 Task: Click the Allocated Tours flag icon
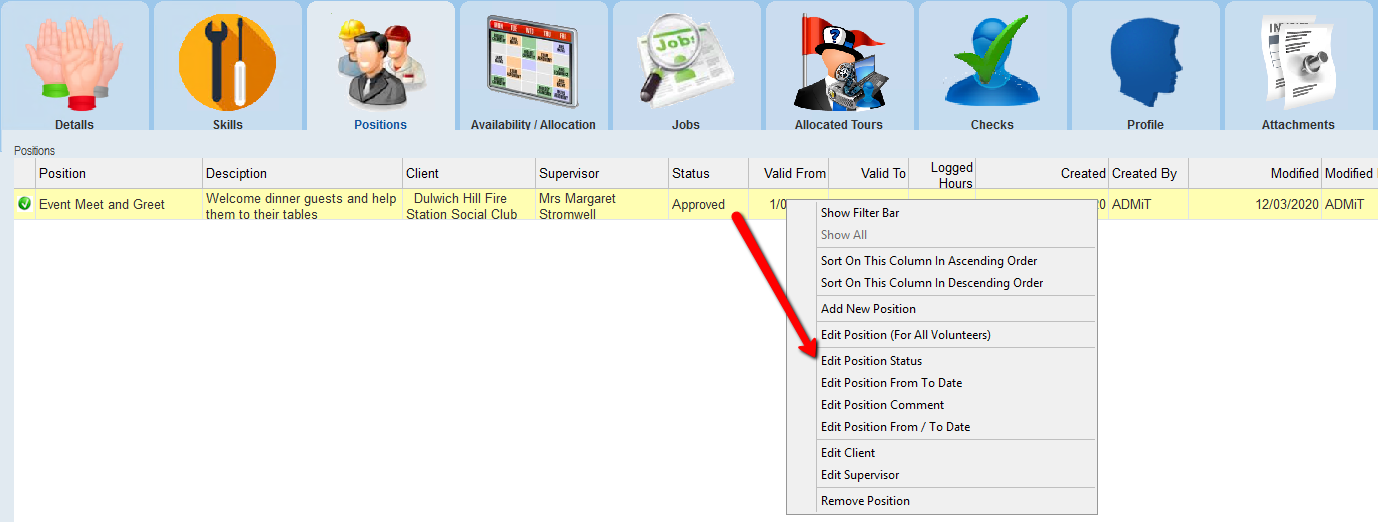pyautogui.click(x=839, y=62)
